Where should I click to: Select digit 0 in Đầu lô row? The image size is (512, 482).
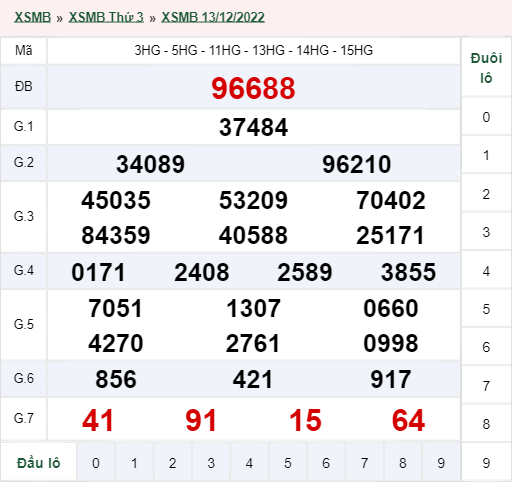(96, 463)
